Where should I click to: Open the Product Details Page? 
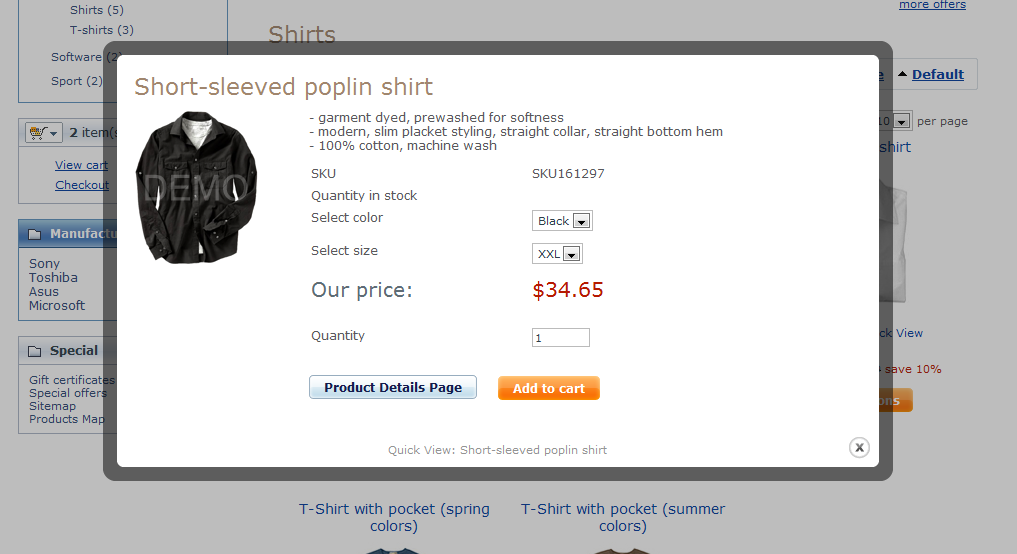coord(393,387)
